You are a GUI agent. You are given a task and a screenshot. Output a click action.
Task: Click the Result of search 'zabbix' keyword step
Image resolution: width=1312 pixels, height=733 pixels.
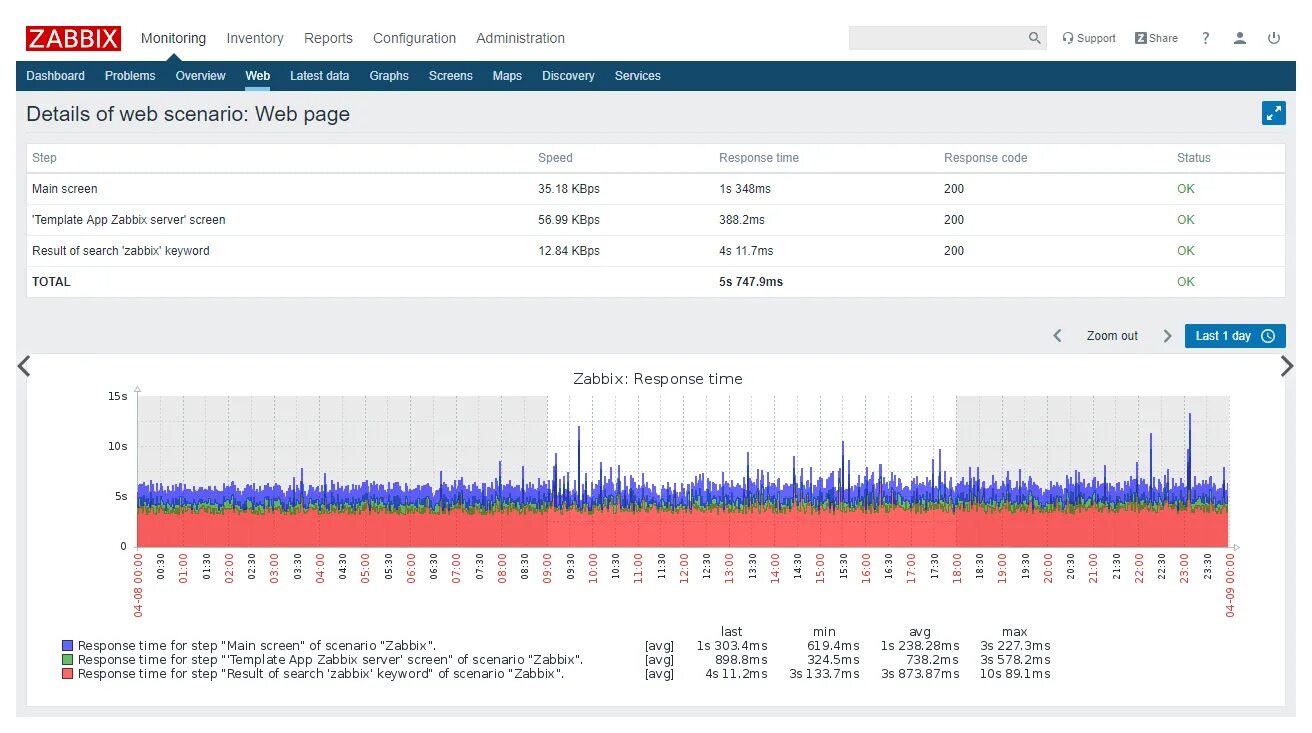121,251
